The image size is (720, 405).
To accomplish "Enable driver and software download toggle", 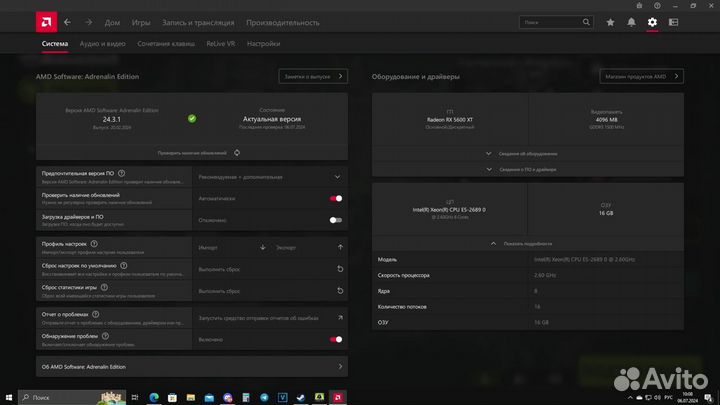I will 335,220.
